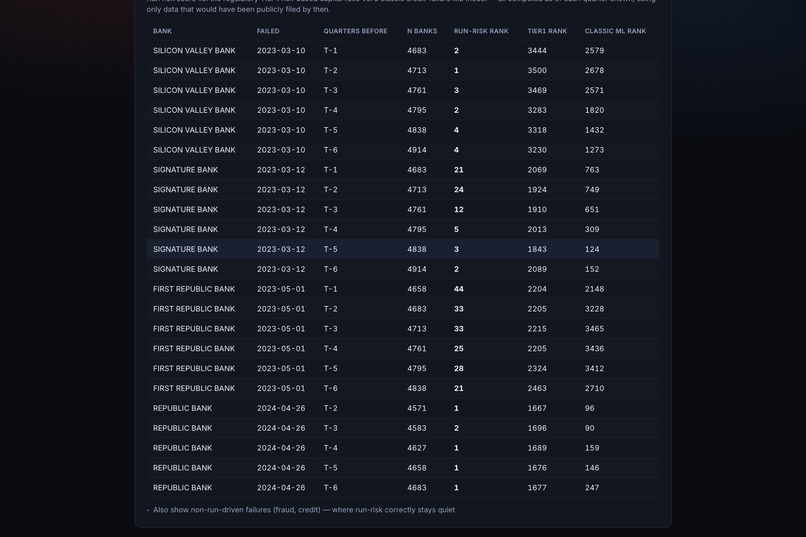Click Tier1 rank value 1910
The width and height of the screenshot is (806, 537).
click(x=537, y=209)
